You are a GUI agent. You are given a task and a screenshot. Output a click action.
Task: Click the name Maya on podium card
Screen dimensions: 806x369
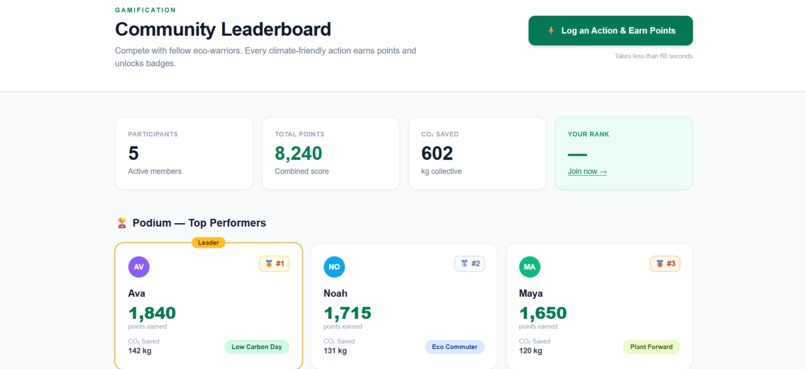531,293
